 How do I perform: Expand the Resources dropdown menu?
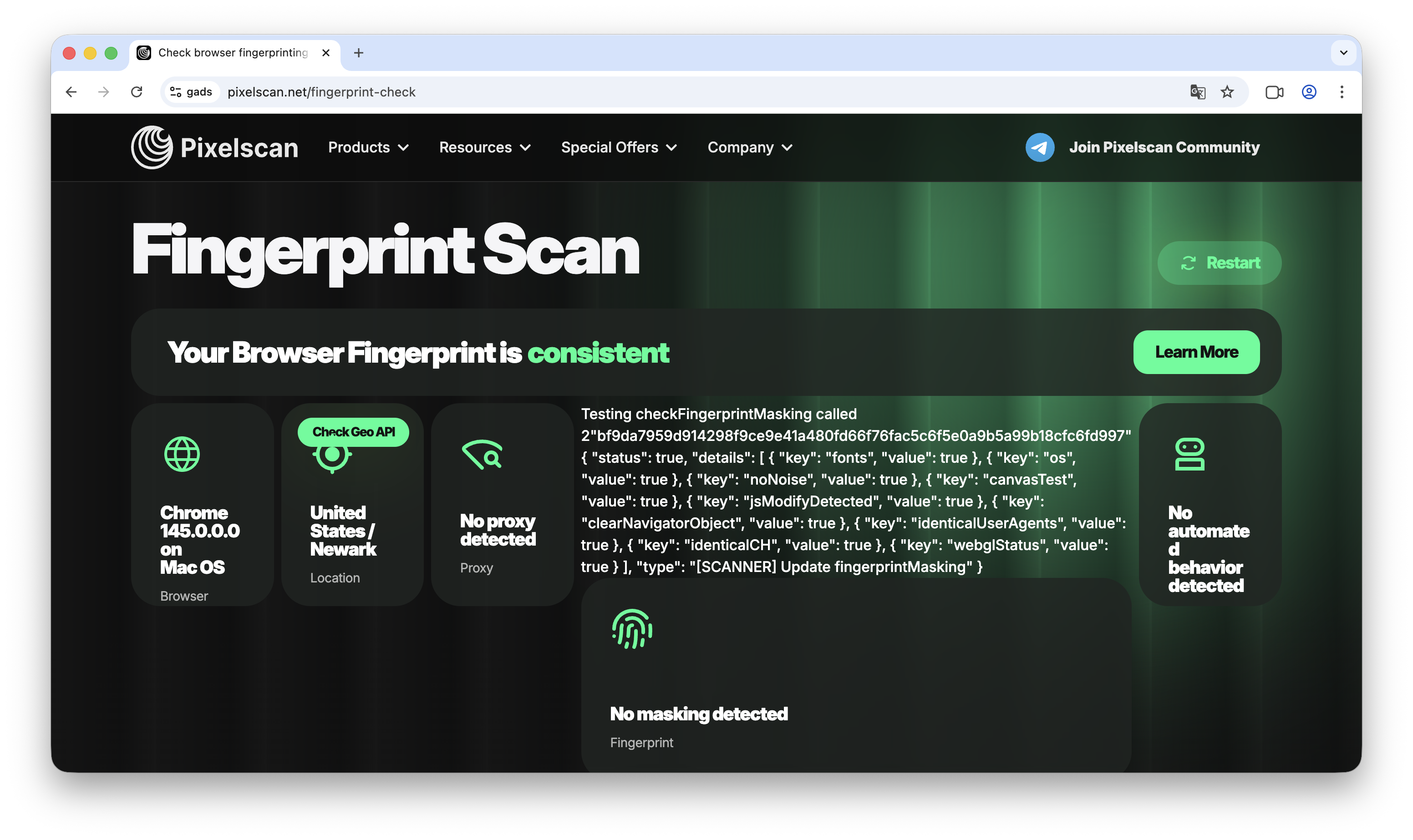pyautogui.click(x=485, y=147)
